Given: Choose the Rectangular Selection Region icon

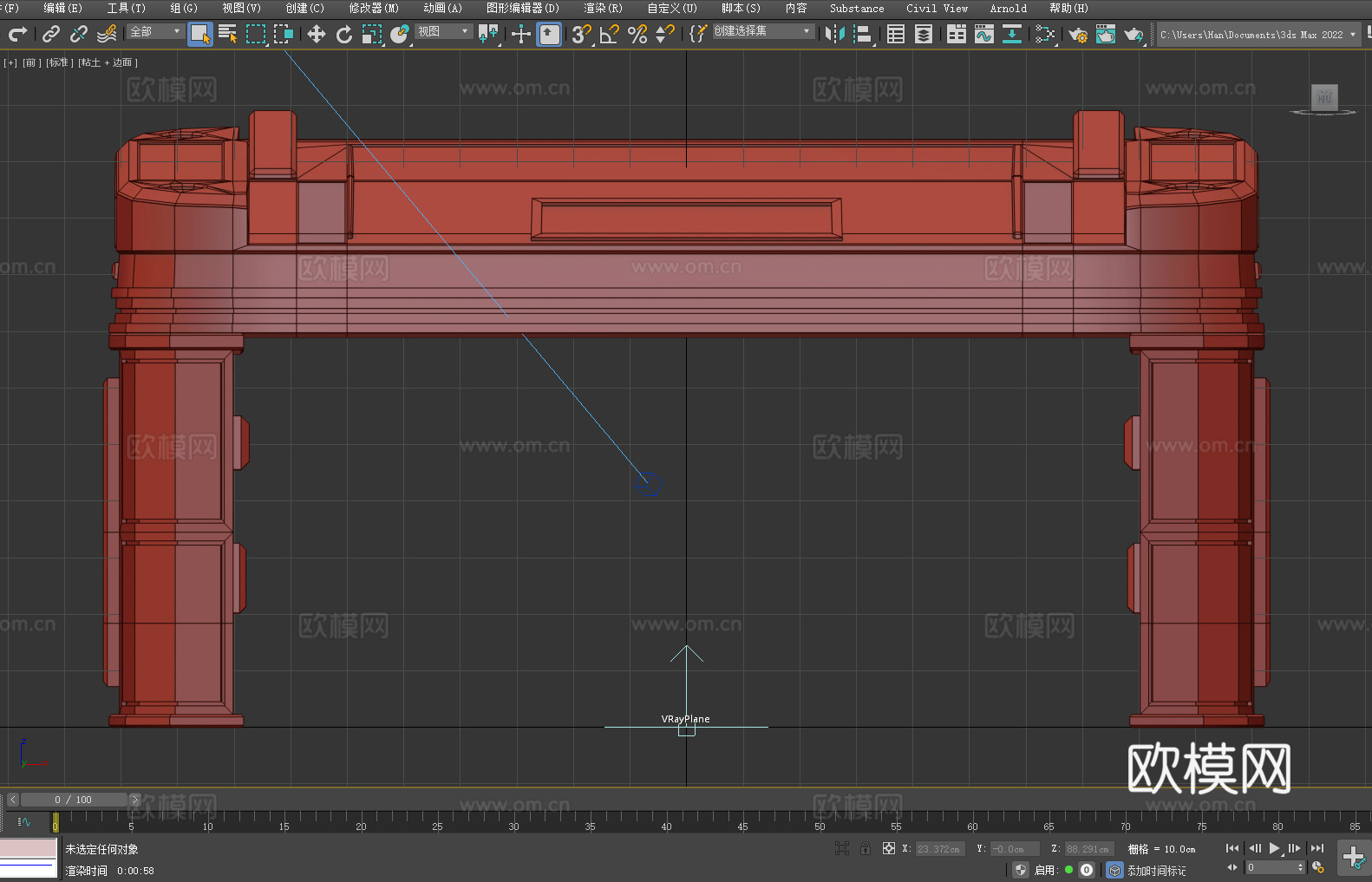Looking at the screenshot, I should point(256,34).
